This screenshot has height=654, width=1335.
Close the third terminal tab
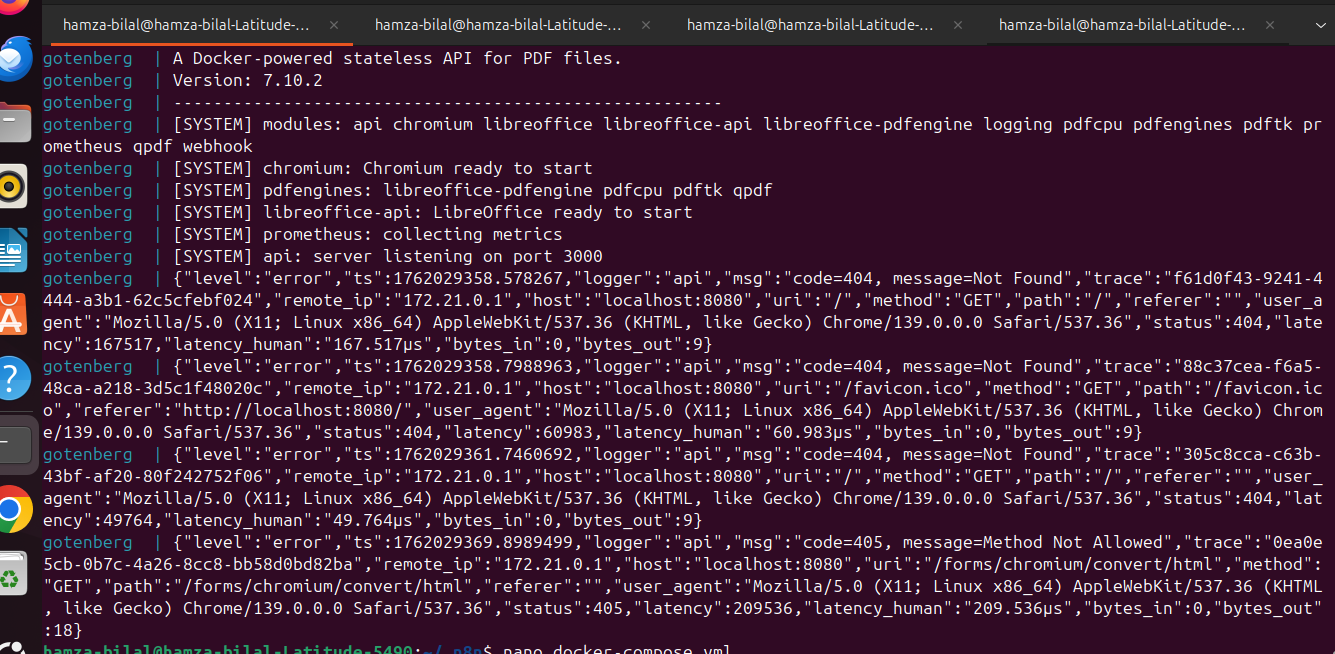(957, 25)
